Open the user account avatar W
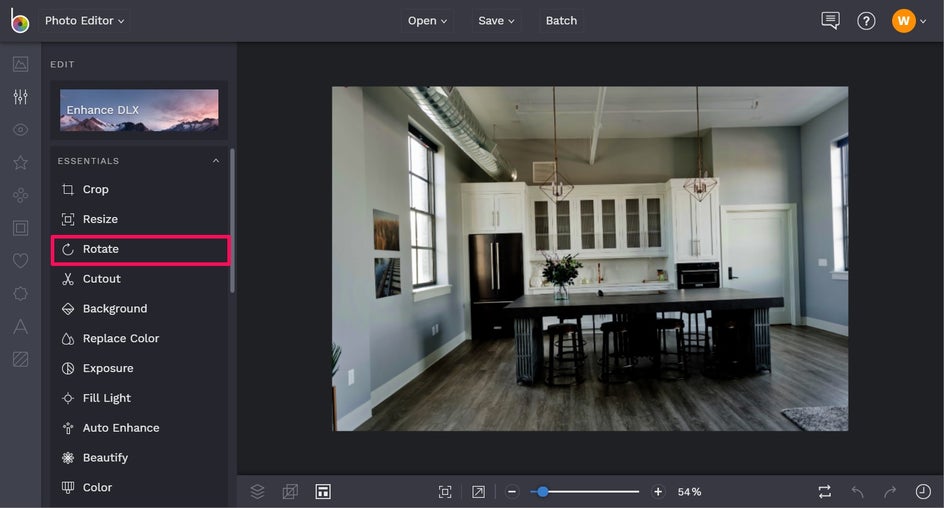Screen dimensions: 944x508 (x=903, y=21)
